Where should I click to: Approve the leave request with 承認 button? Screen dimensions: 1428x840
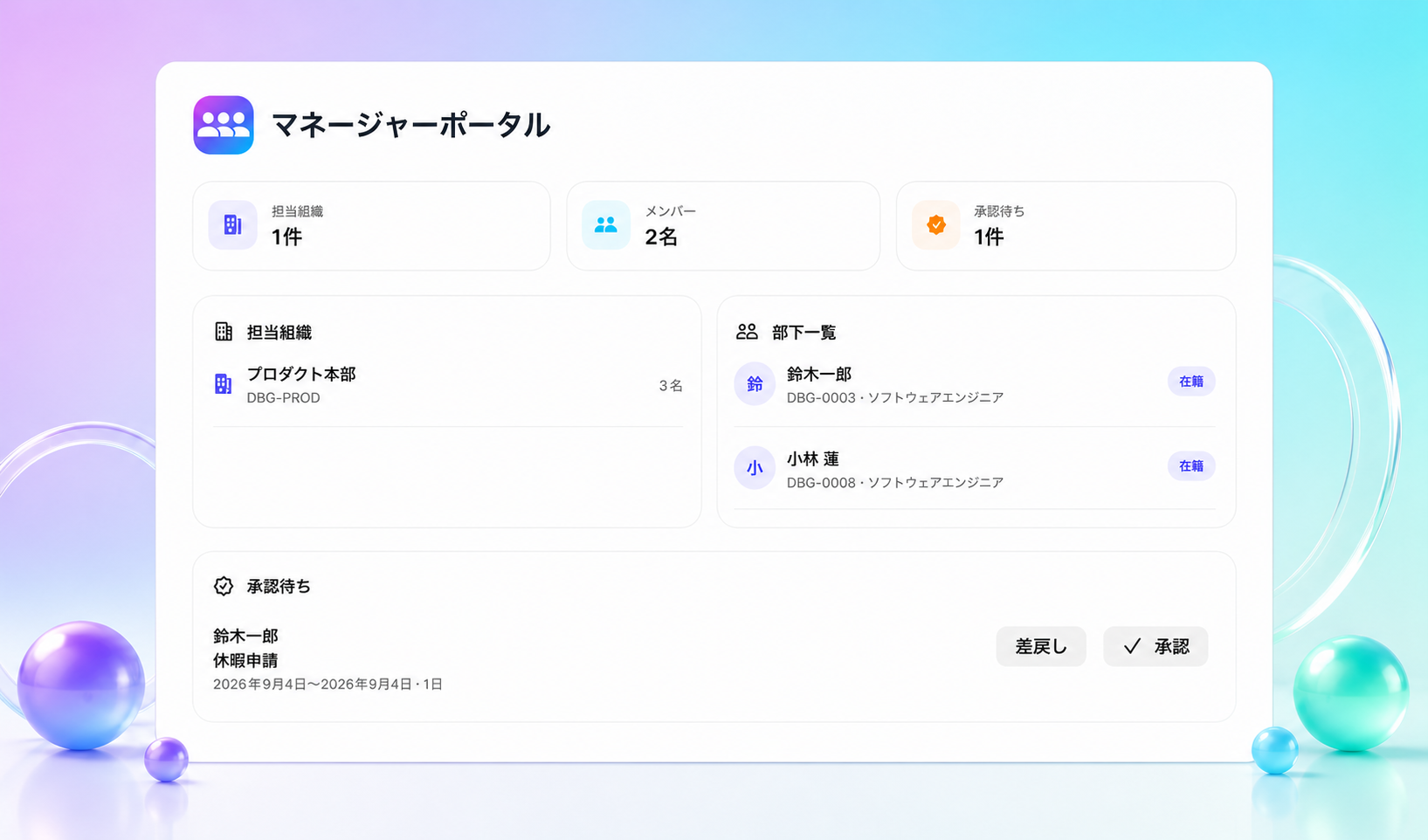[x=1156, y=646]
